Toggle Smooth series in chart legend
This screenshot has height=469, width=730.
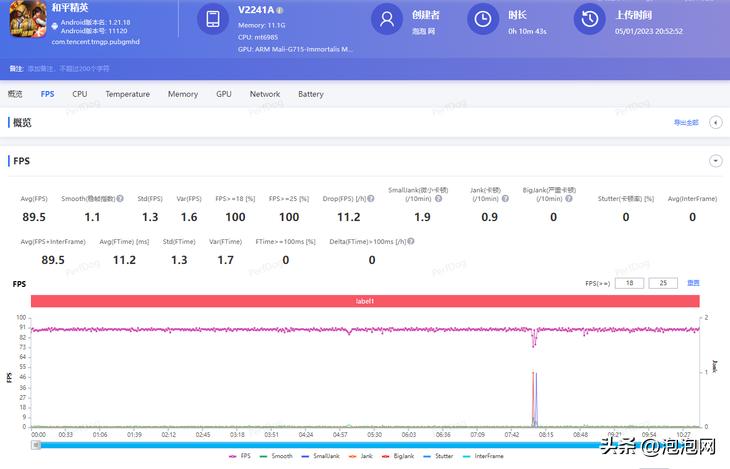(x=276, y=456)
